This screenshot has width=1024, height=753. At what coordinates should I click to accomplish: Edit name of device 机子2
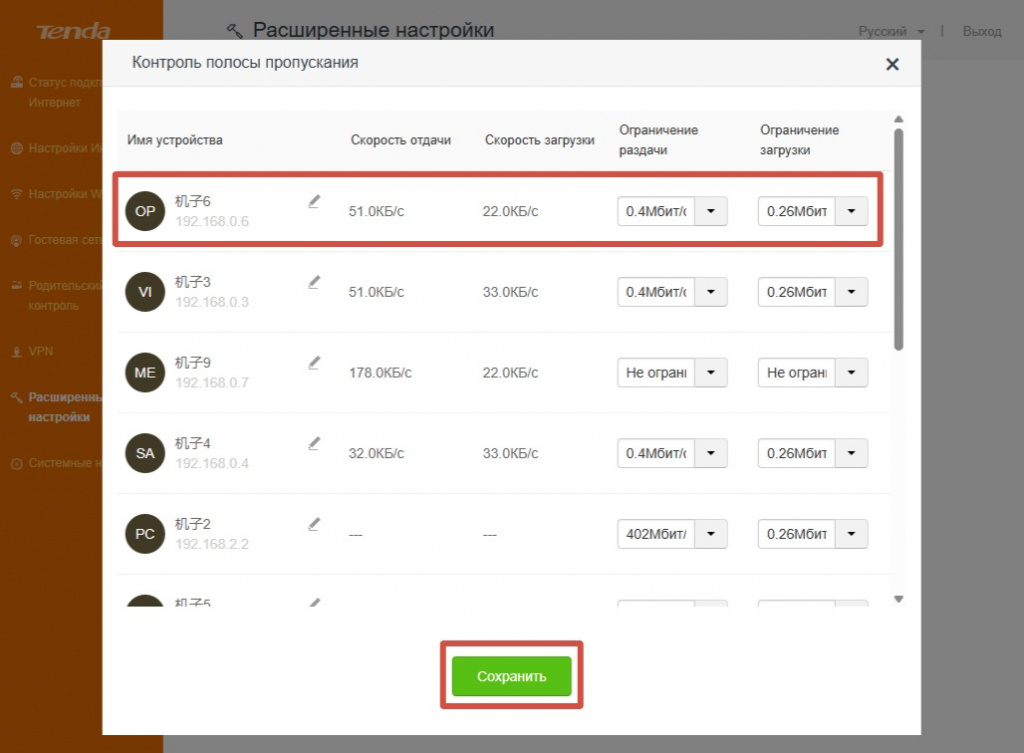[x=314, y=524]
